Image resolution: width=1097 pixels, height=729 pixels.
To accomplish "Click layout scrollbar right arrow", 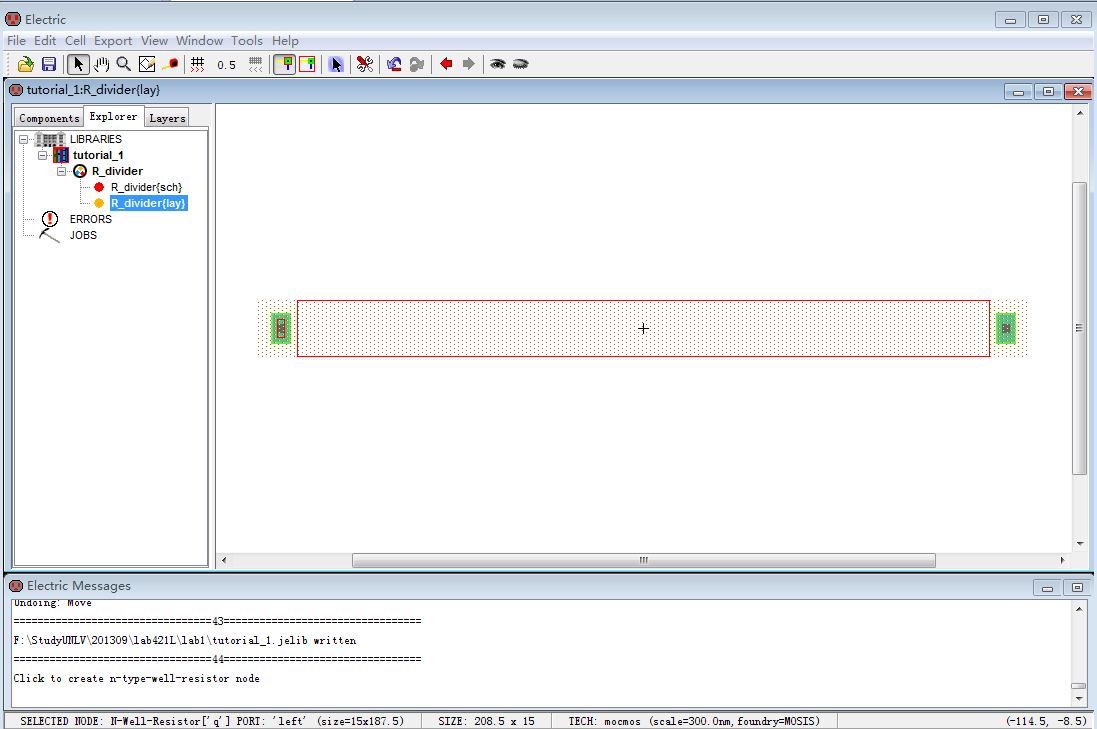I will (1063, 560).
